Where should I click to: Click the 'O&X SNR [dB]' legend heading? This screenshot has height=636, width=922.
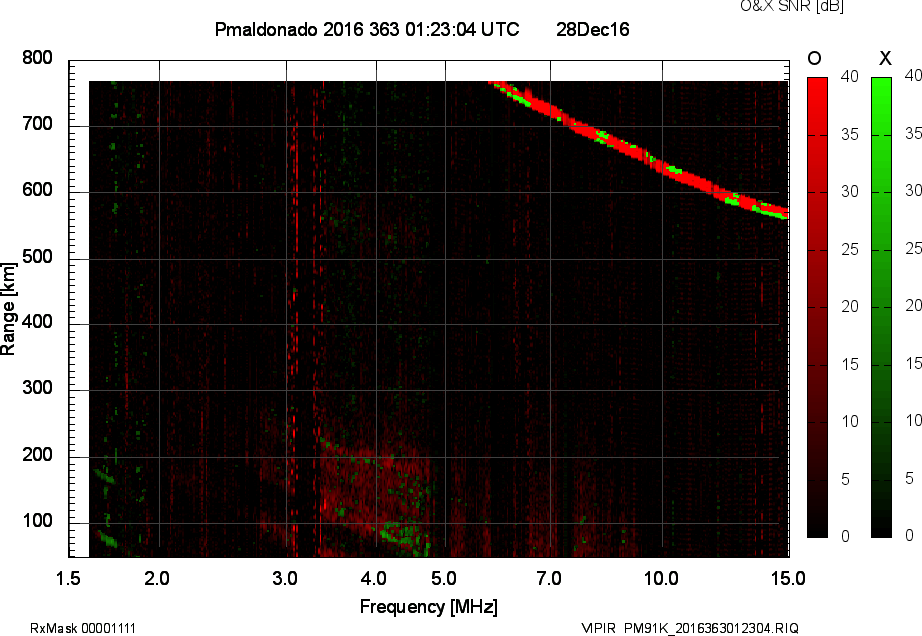[791, 6]
